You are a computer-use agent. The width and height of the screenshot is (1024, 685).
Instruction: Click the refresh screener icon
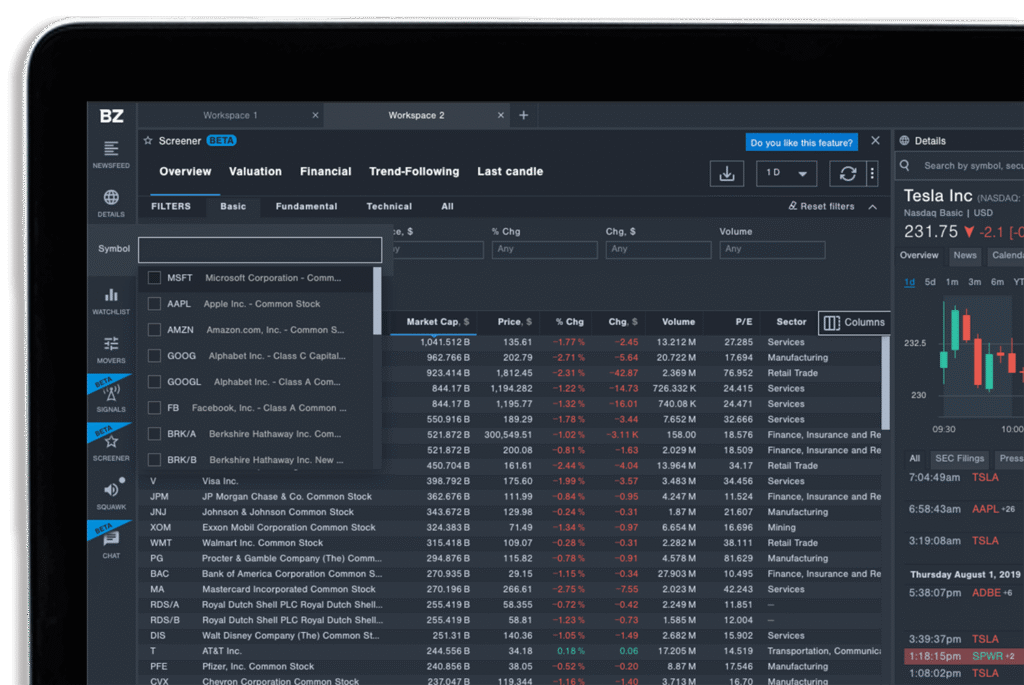(x=847, y=173)
